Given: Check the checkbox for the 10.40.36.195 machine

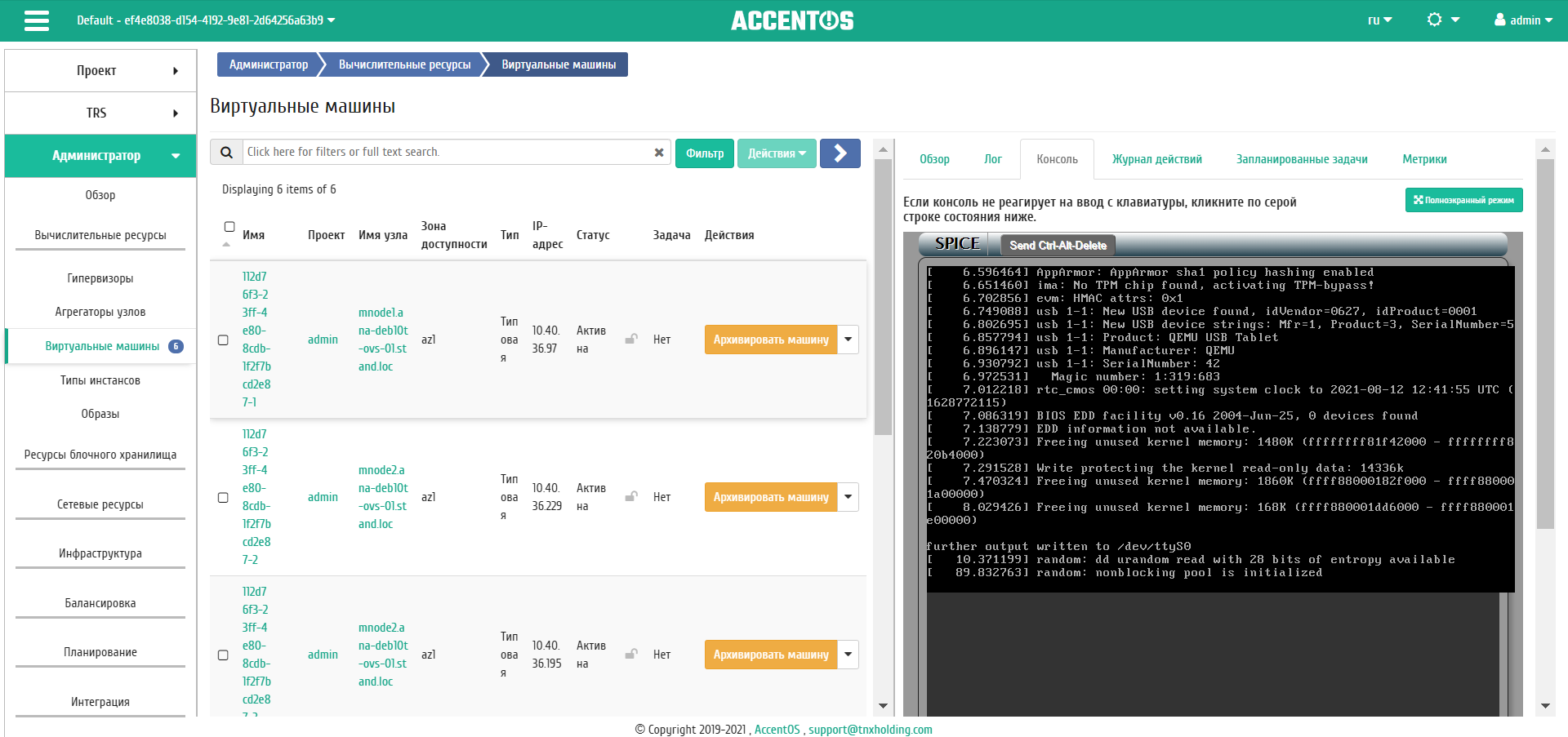Looking at the screenshot, I should point(223,655).
